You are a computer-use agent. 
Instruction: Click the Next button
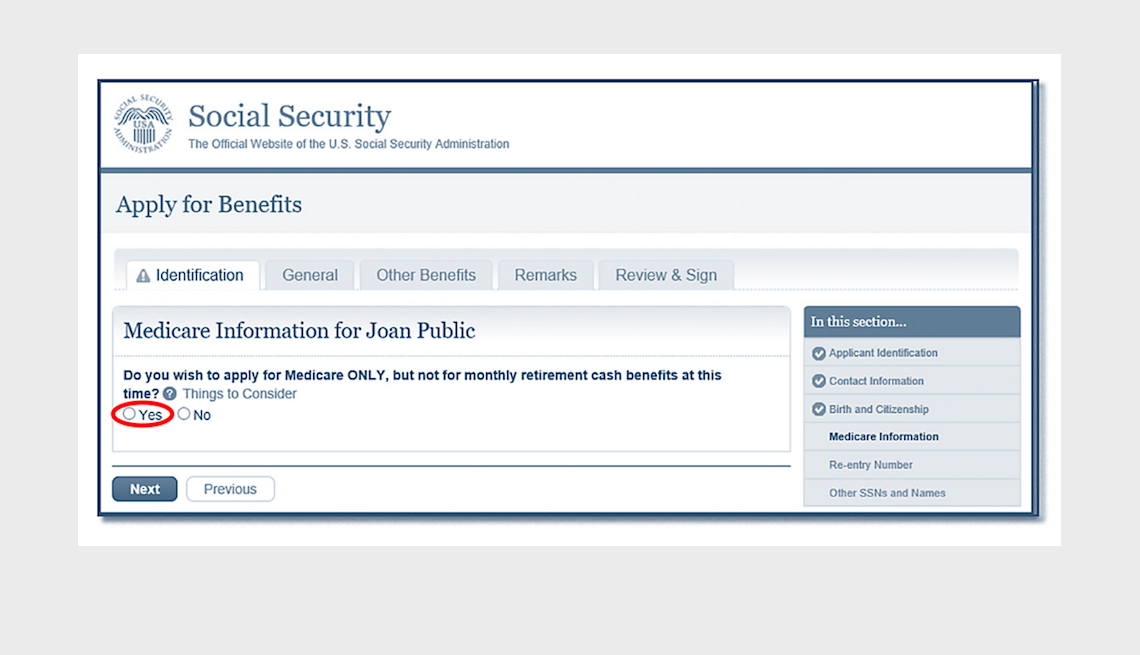144,488
